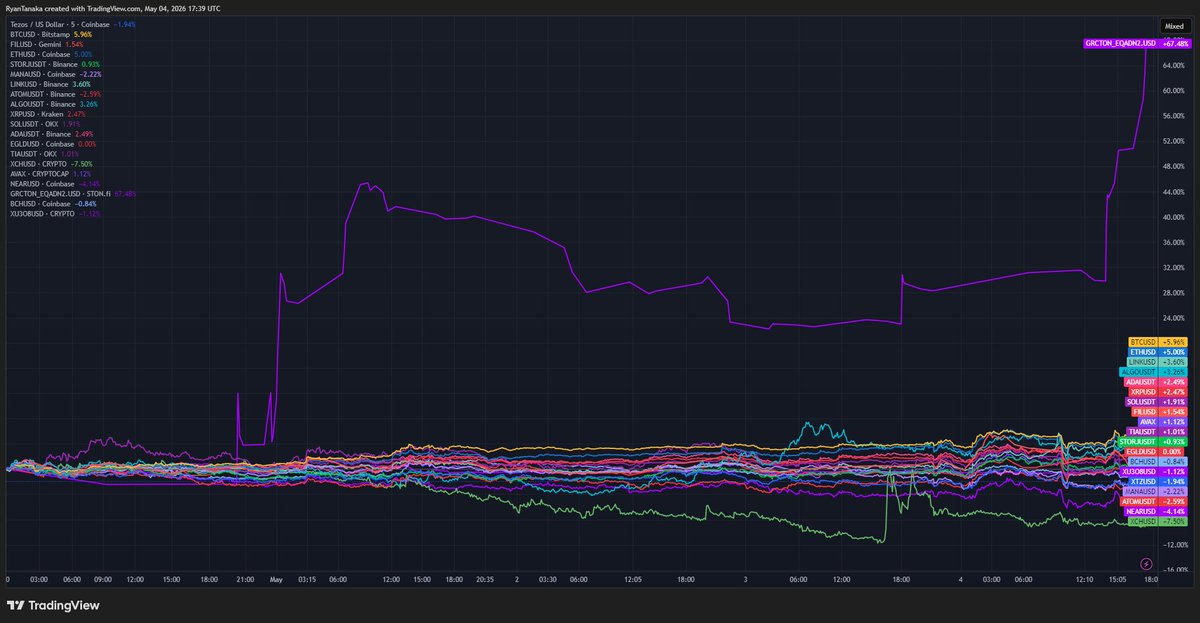Image resolution: width=1200 pixels, height=623 pixels.
Task: Click the FILUSD +1.54% price scale label
Action: tap(1160, 412)
